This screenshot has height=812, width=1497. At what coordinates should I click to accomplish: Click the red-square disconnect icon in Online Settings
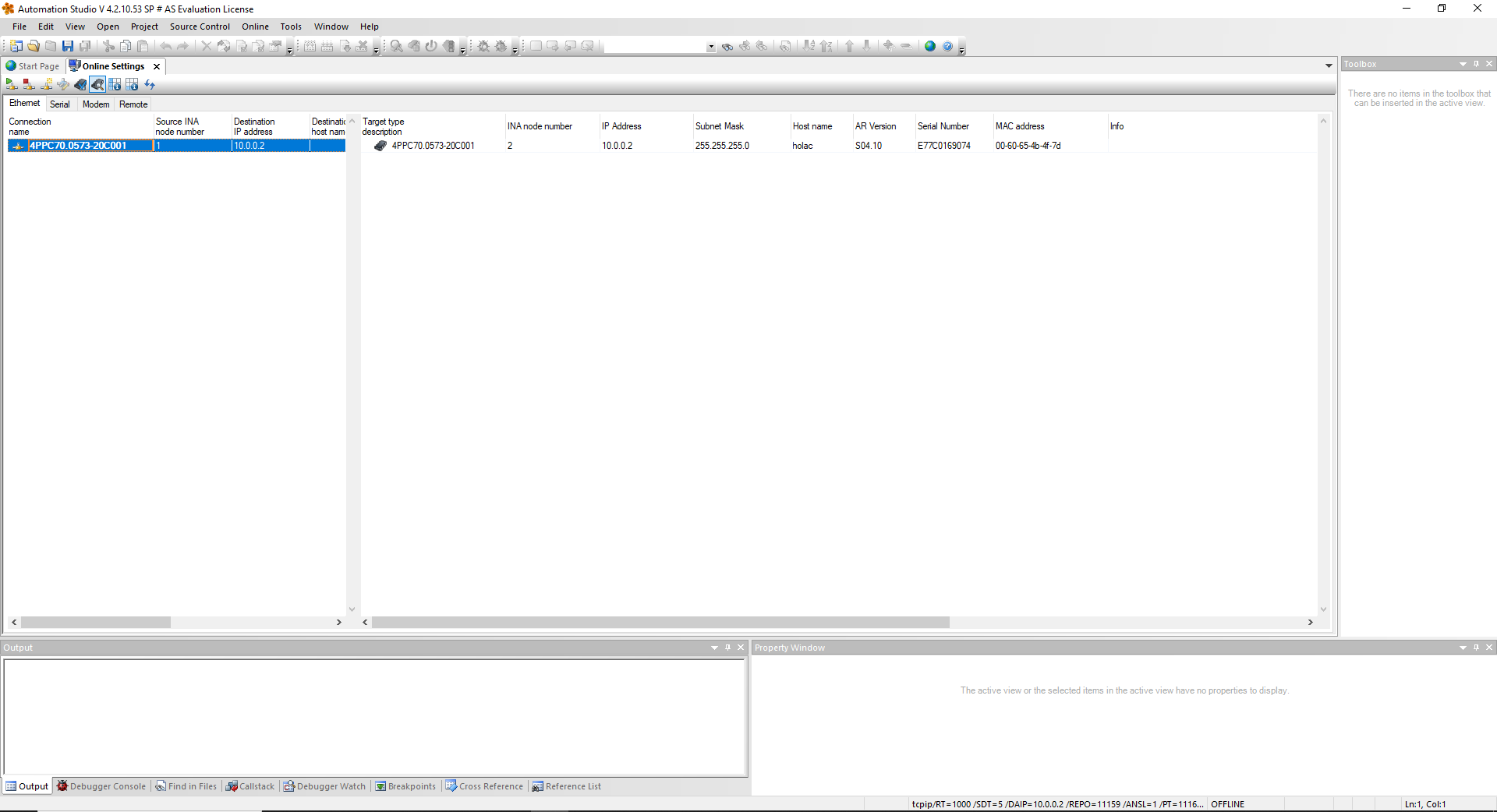(29, 84)
